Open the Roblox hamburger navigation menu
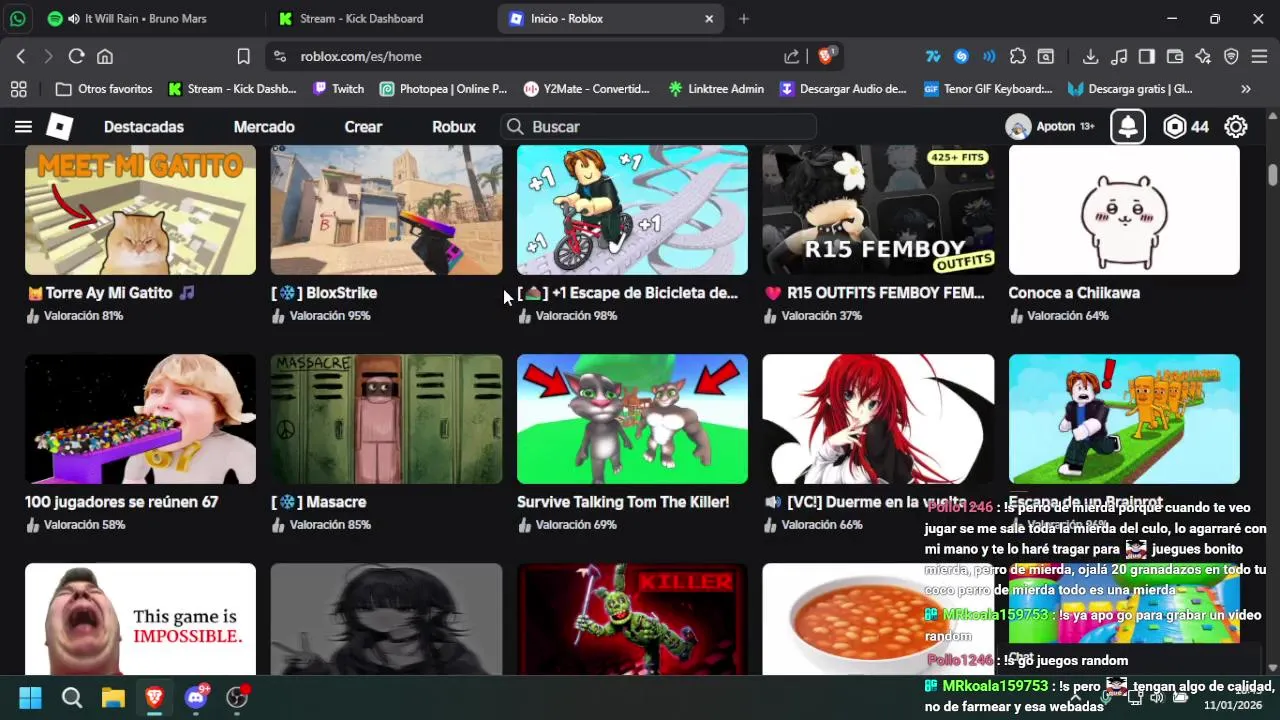This screenshot has width=1280, height=720. point(23,127)
